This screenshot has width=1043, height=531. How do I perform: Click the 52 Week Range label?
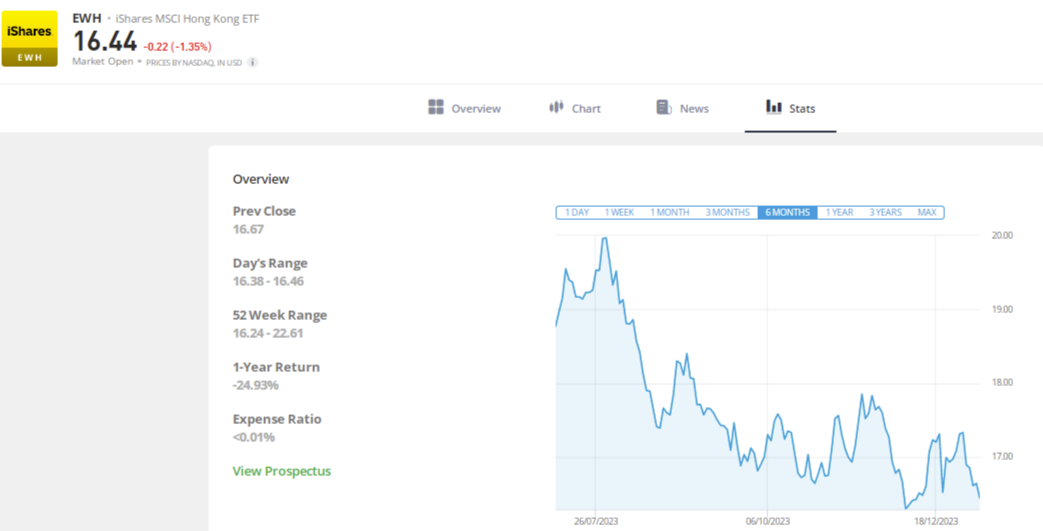280,315
